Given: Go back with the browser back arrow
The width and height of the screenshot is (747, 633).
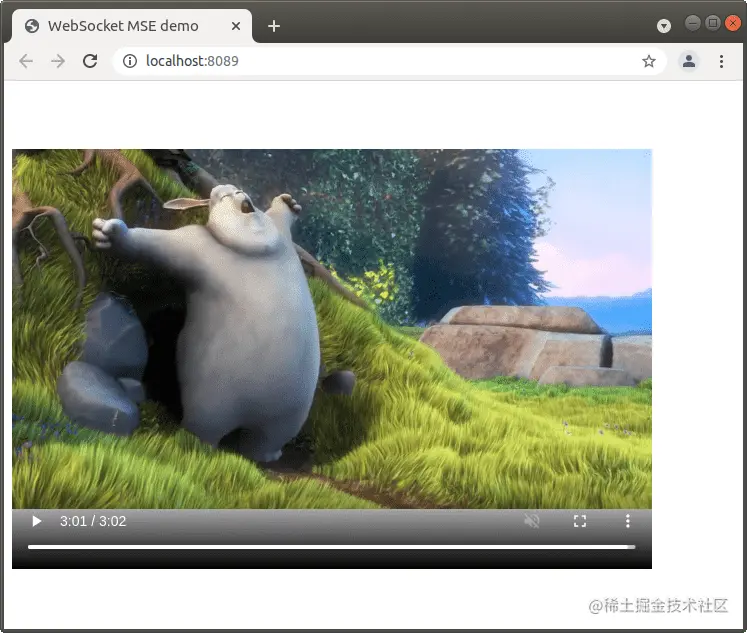Looking at the screenshot, I should tap(26, 61).
